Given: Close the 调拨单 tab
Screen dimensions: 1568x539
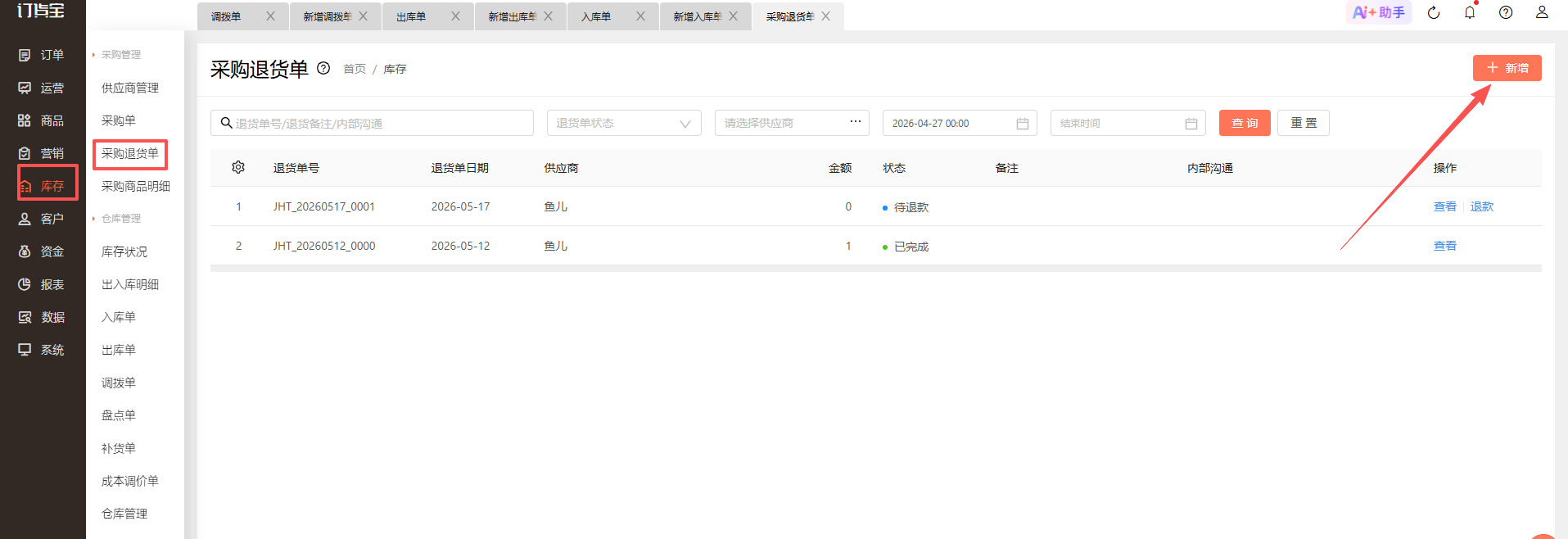Looking at the screenshot, I should pos(270,16).
